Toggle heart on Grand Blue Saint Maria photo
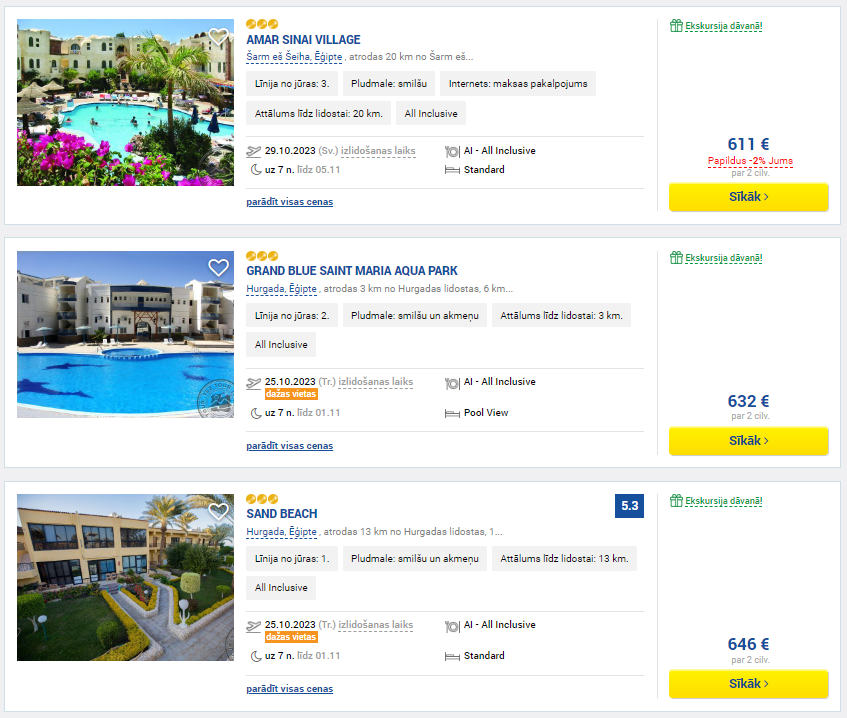This screenshot has height=718, width=847. point(218,267)
